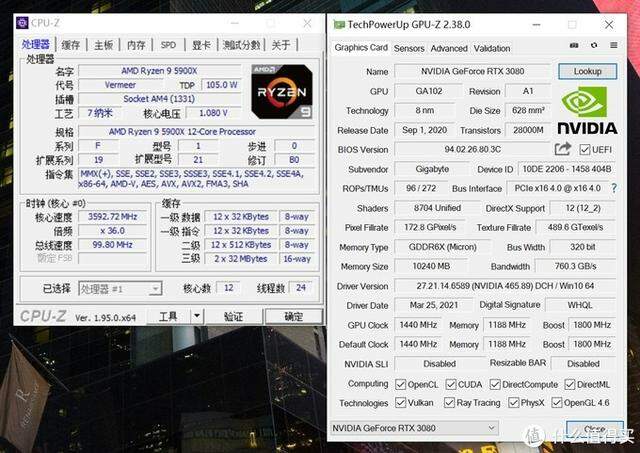This screenshot has width=640, height=453.
Task: Select the 处理器 tab in CPU-Z
Action: (36, 44)
